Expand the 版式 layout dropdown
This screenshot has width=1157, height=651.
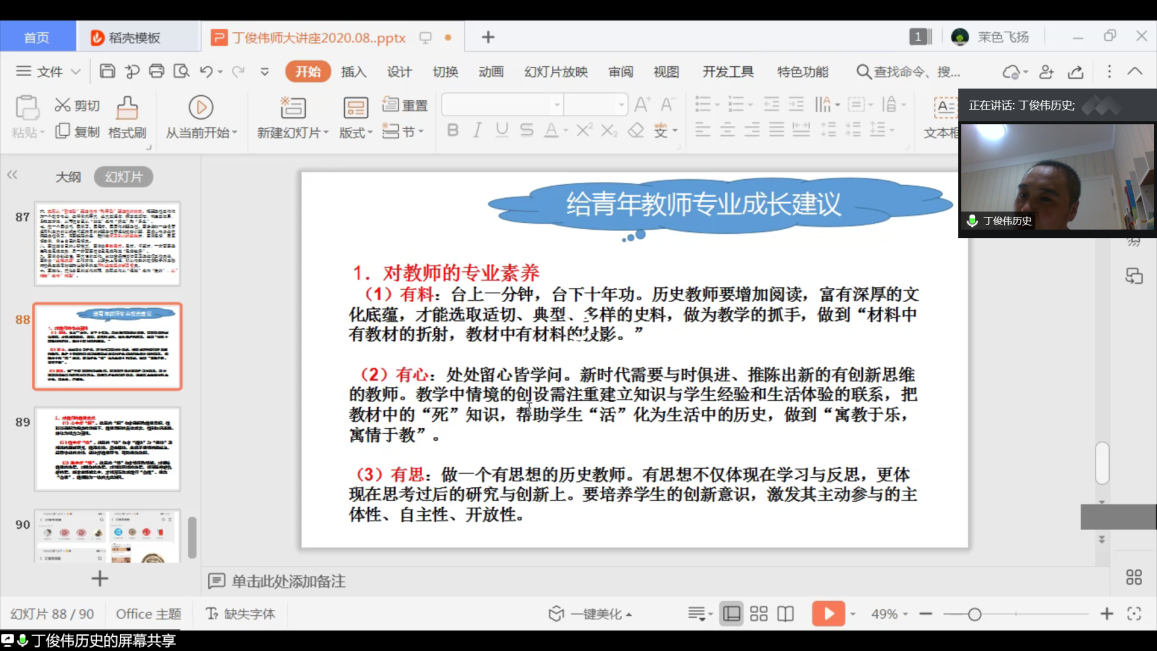[x=356, y=133]
